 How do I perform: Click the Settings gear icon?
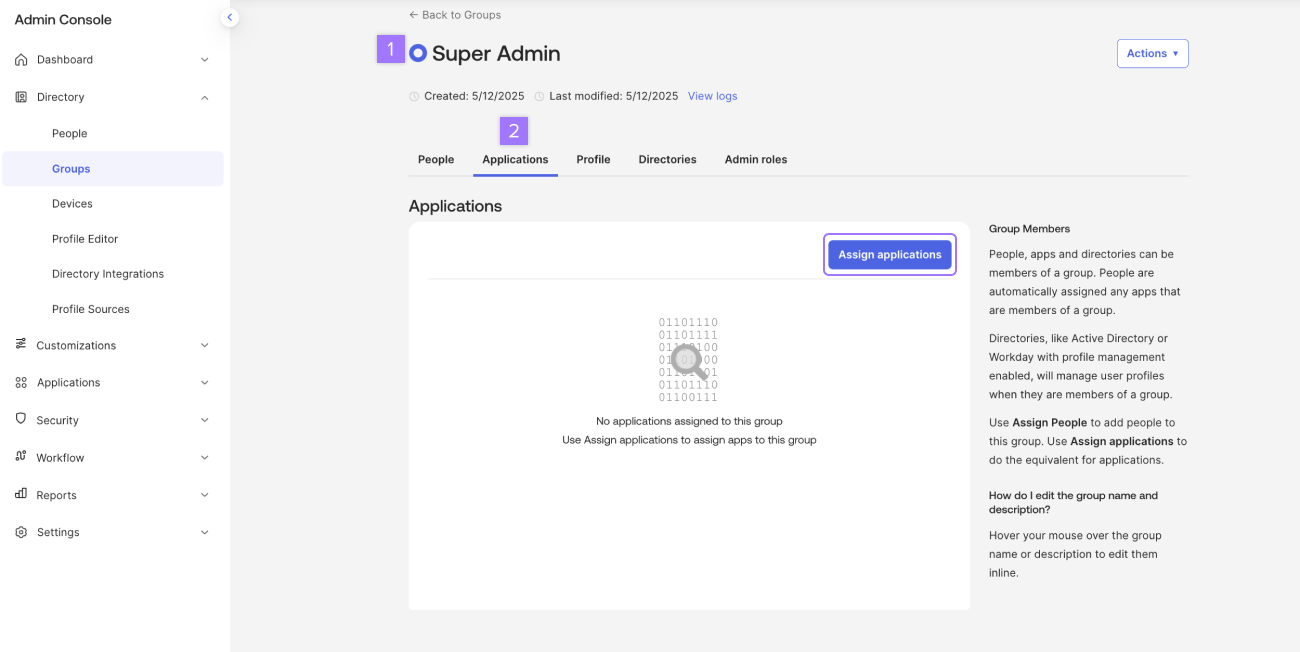[21, 533]
